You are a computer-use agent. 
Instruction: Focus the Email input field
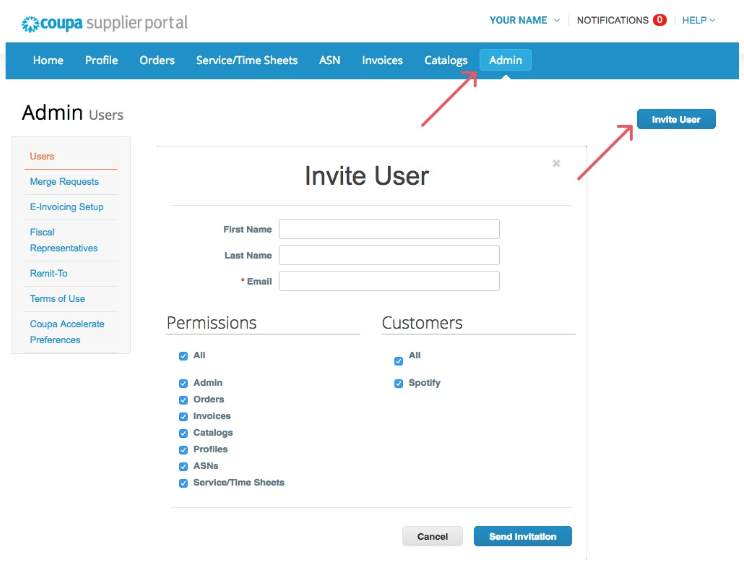[x=389, y=281]
